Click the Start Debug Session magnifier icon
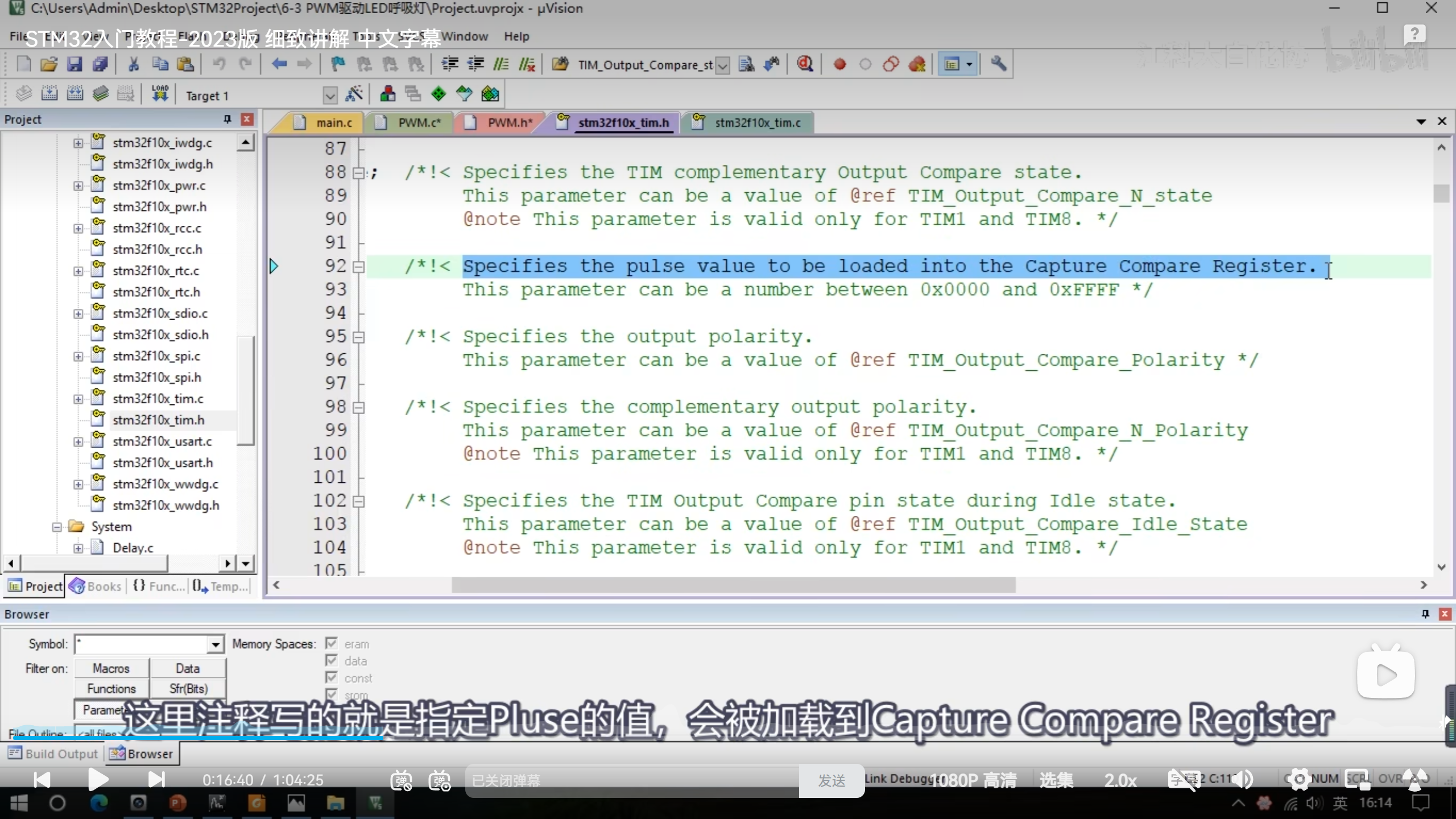The width and height of the screenshot is (1456, 819). pyautogui.click(x=805, y=64)
